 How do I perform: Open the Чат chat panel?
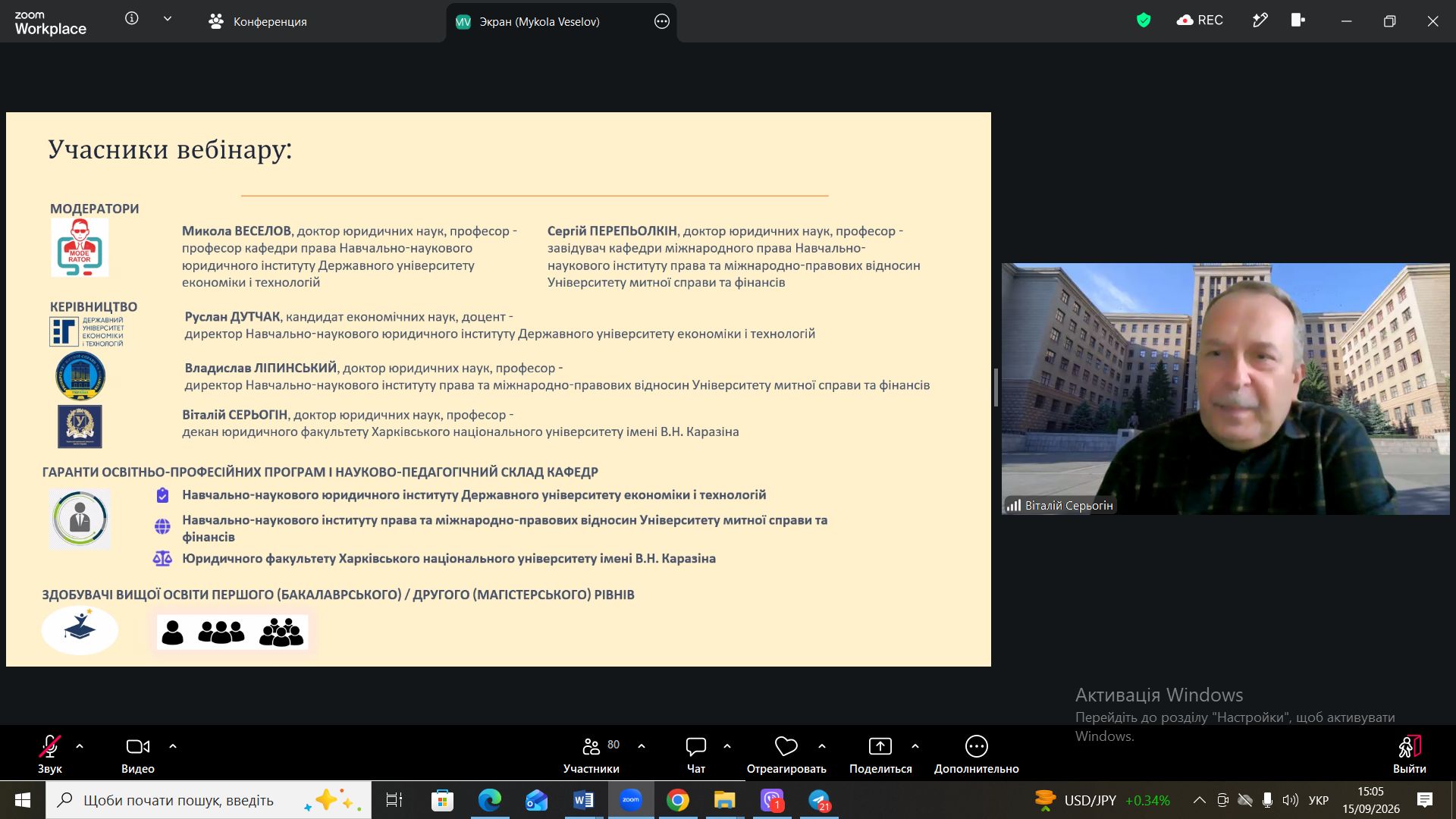(695, 754)
